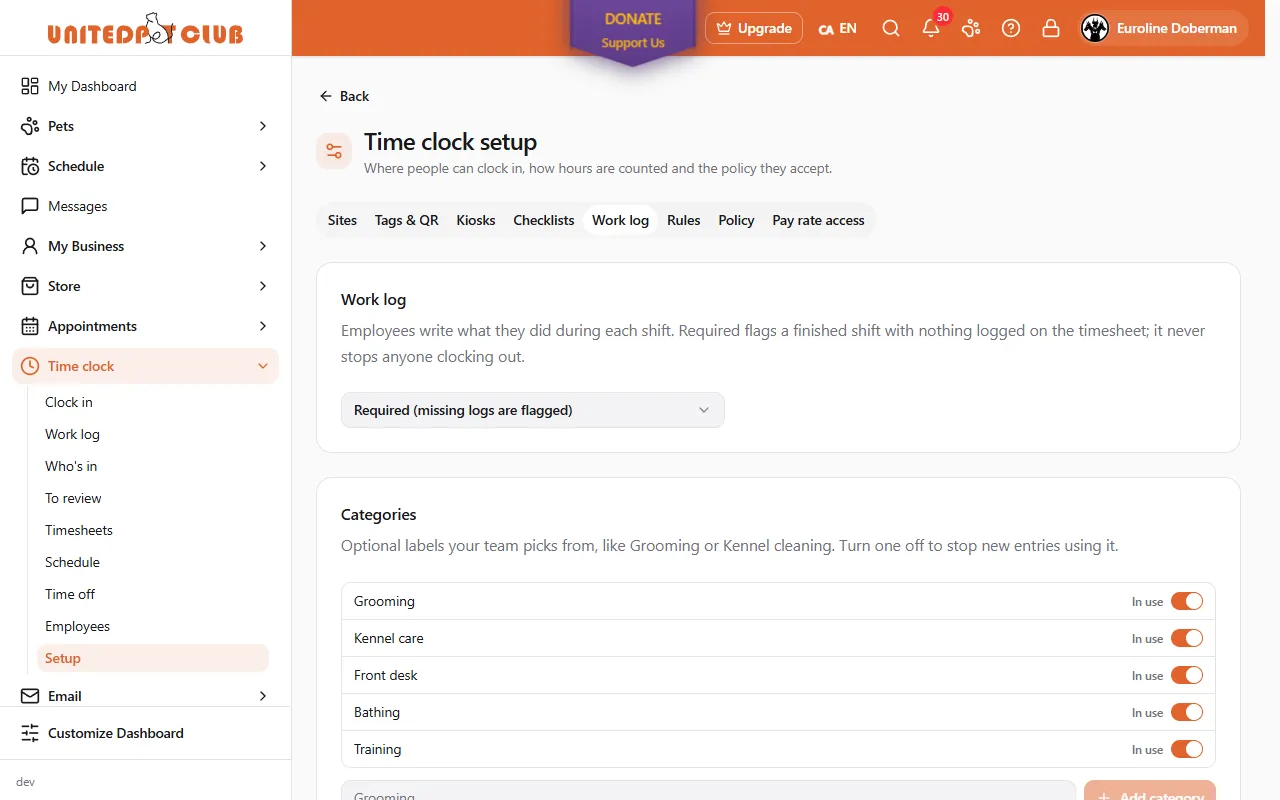Click the Upgrade button
Screen dimensions: 1280x800
pos(754,28)
